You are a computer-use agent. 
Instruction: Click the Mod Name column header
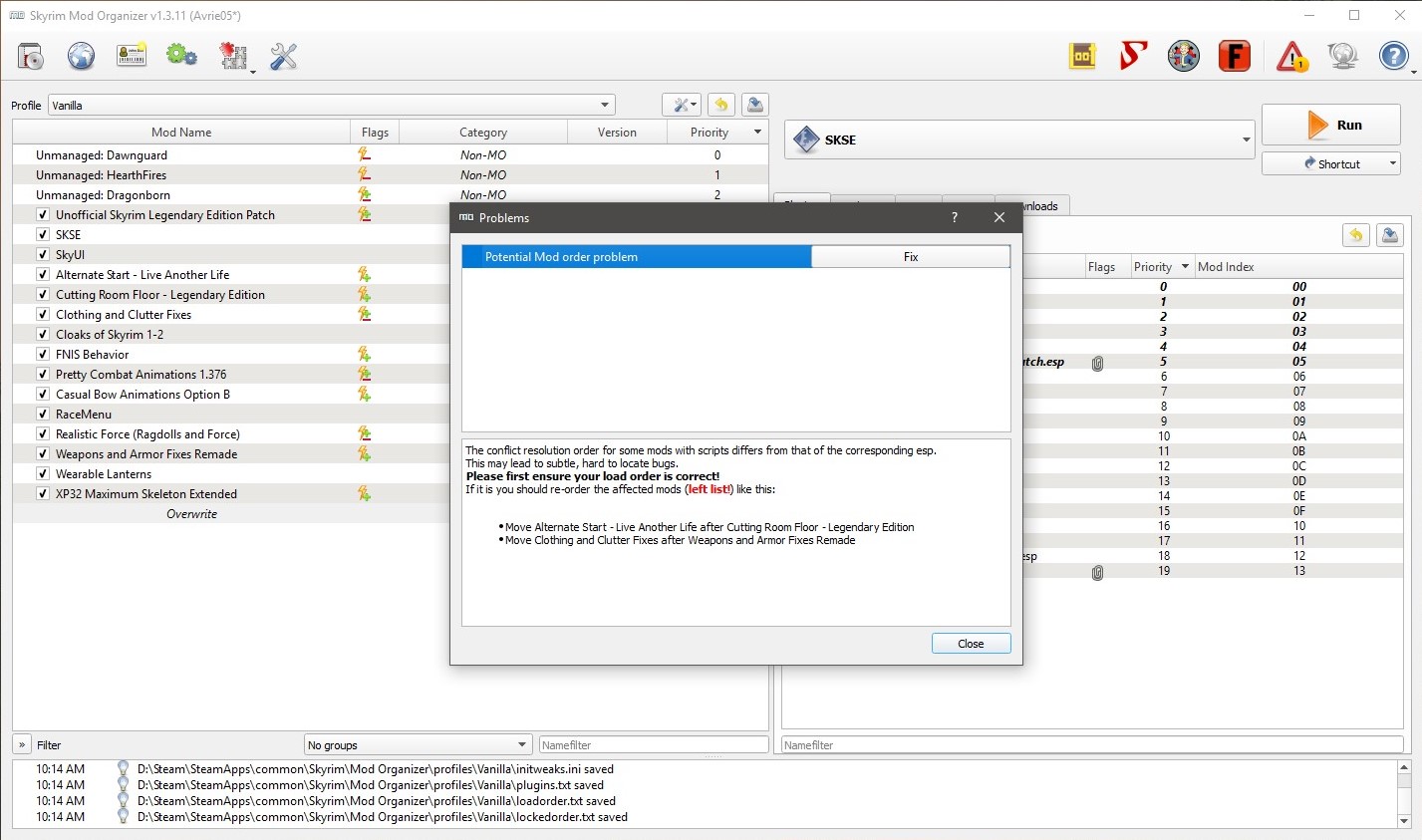[x=181, y=133]
